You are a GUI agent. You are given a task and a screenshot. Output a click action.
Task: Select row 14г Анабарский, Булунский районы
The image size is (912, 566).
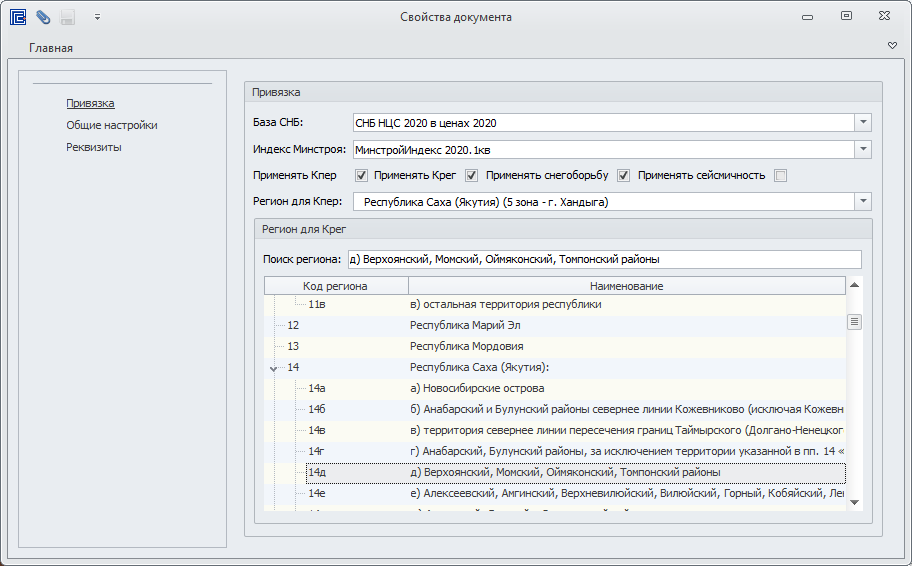(x=555, y=451)
